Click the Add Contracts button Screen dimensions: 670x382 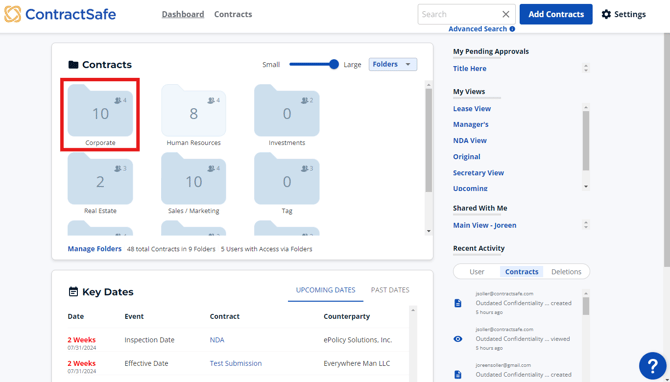[x=556, y=14]
